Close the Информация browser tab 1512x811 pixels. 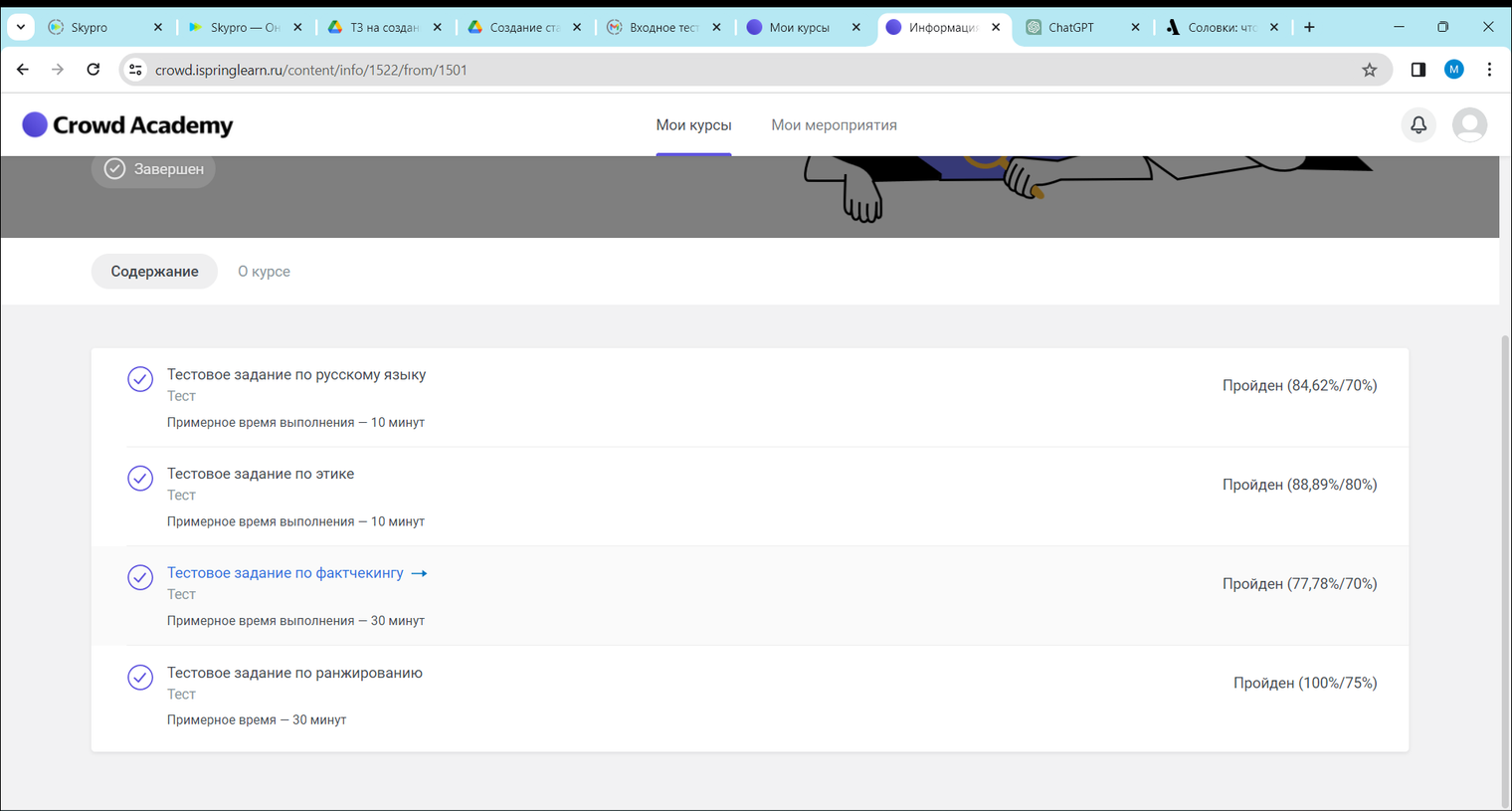pyautogui.click(x=996, y=28)
